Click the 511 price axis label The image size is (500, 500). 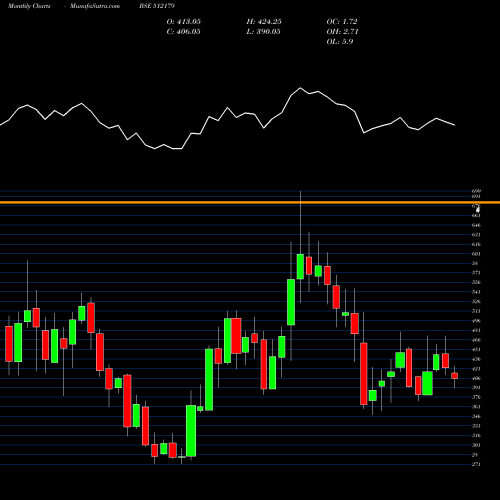[476, 311]
